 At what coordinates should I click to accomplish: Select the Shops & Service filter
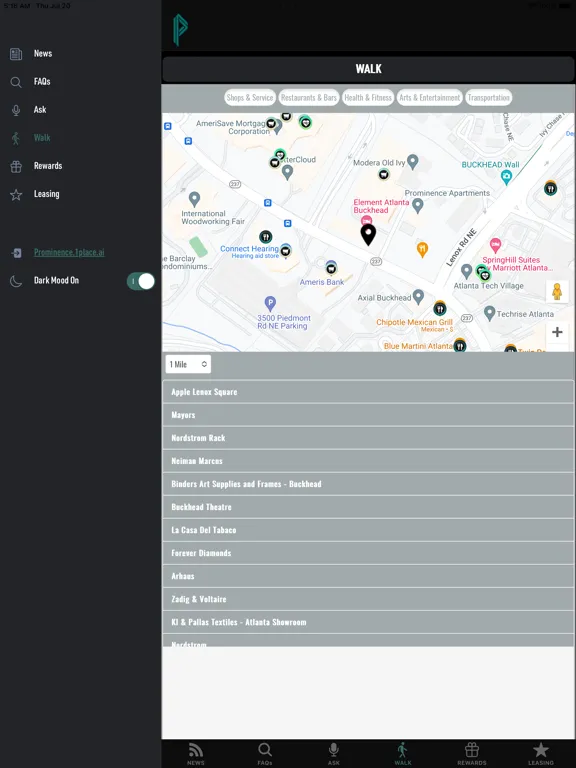click(250, 97)
